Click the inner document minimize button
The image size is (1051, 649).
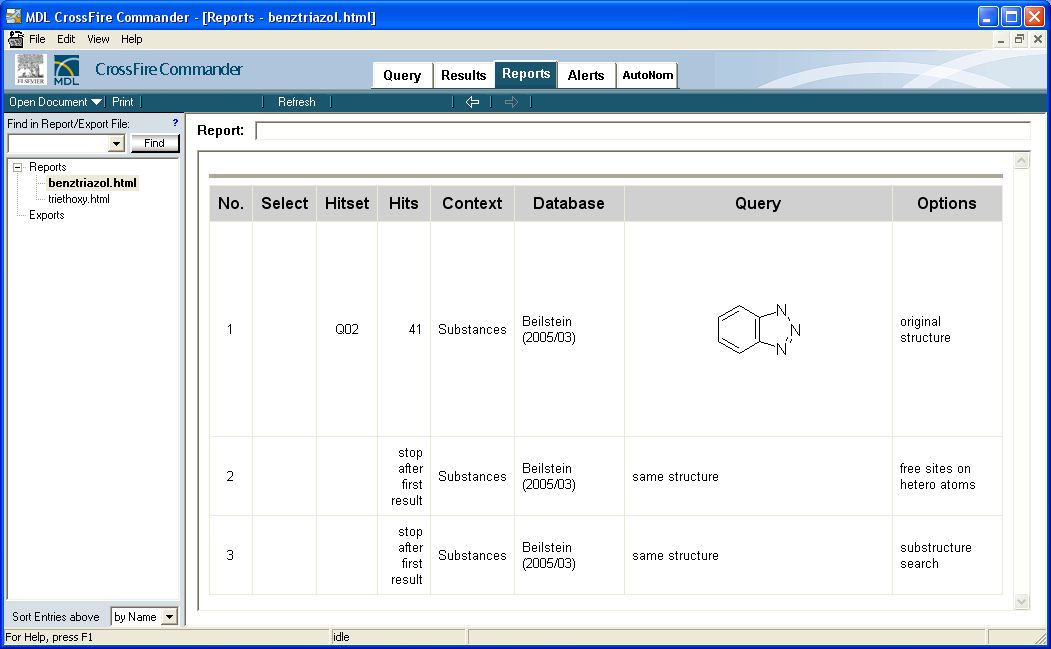pos(1001,40)
